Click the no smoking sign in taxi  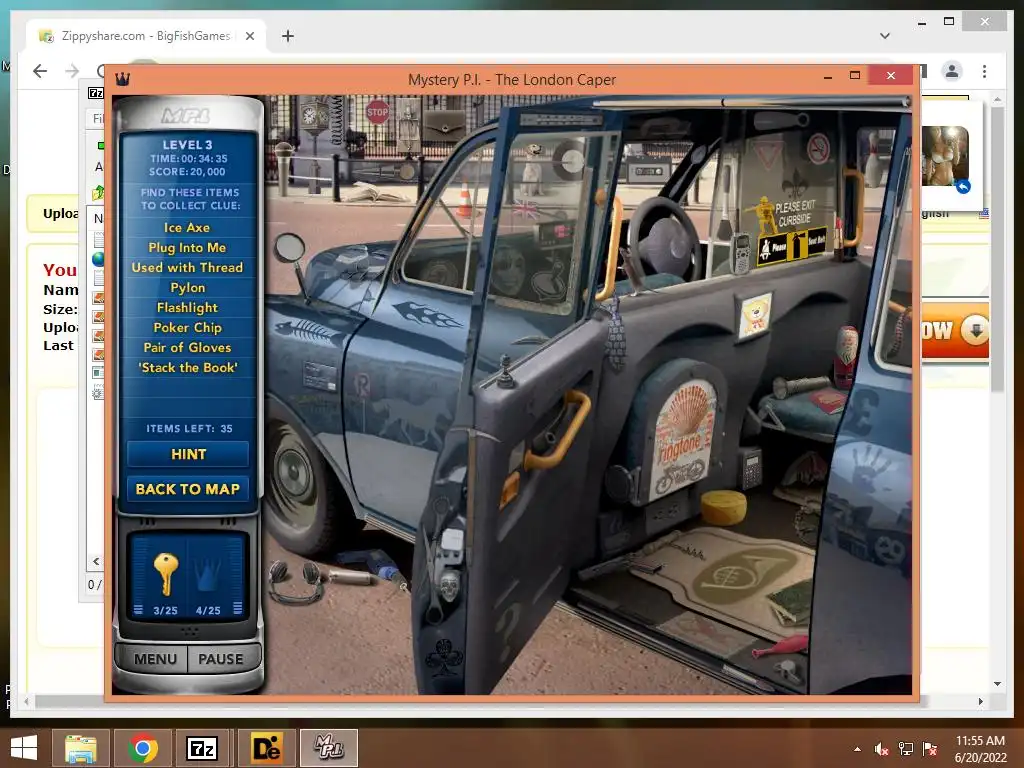click(x=818, y=150)
